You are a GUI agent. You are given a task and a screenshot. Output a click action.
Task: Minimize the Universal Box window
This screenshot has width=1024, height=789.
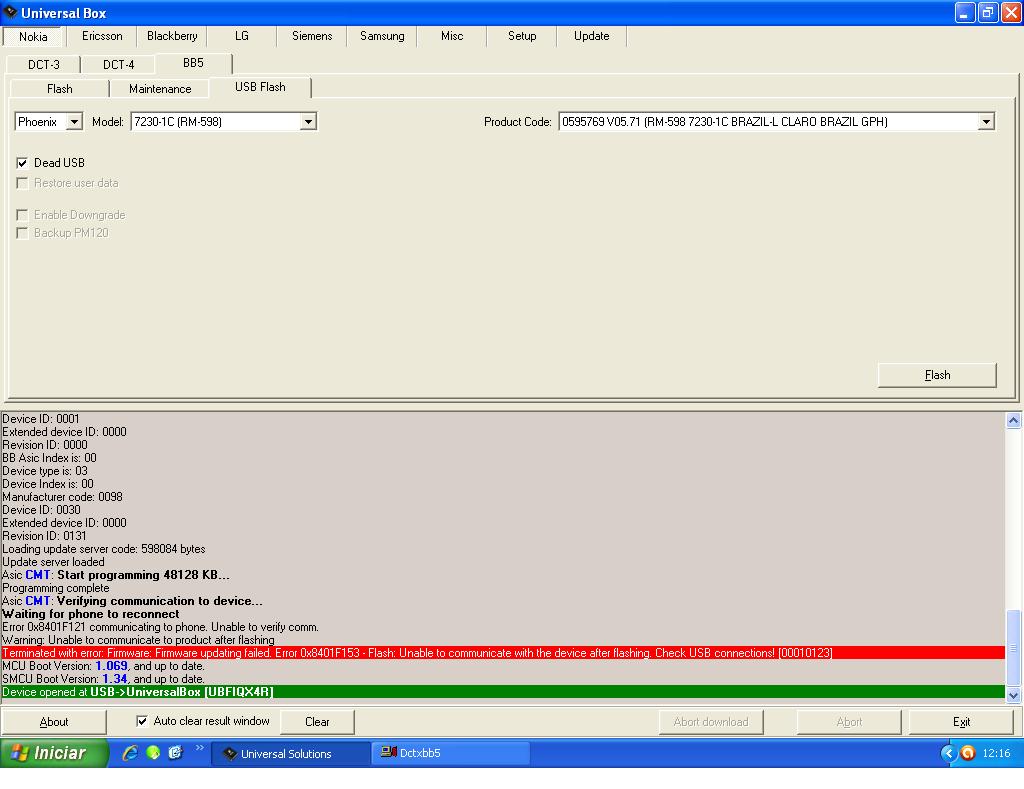pos(965,12)
